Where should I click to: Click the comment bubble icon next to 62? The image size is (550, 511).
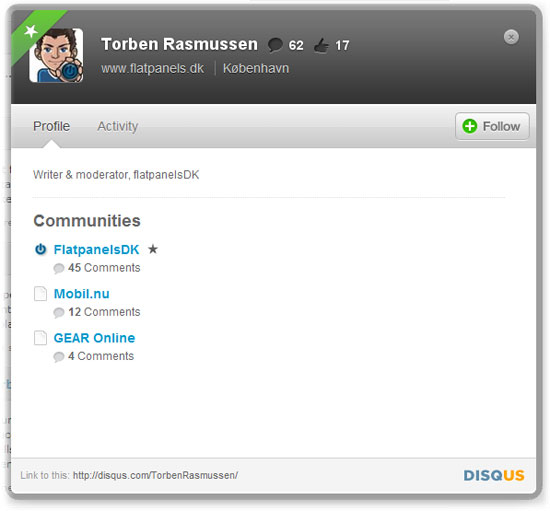275,45
